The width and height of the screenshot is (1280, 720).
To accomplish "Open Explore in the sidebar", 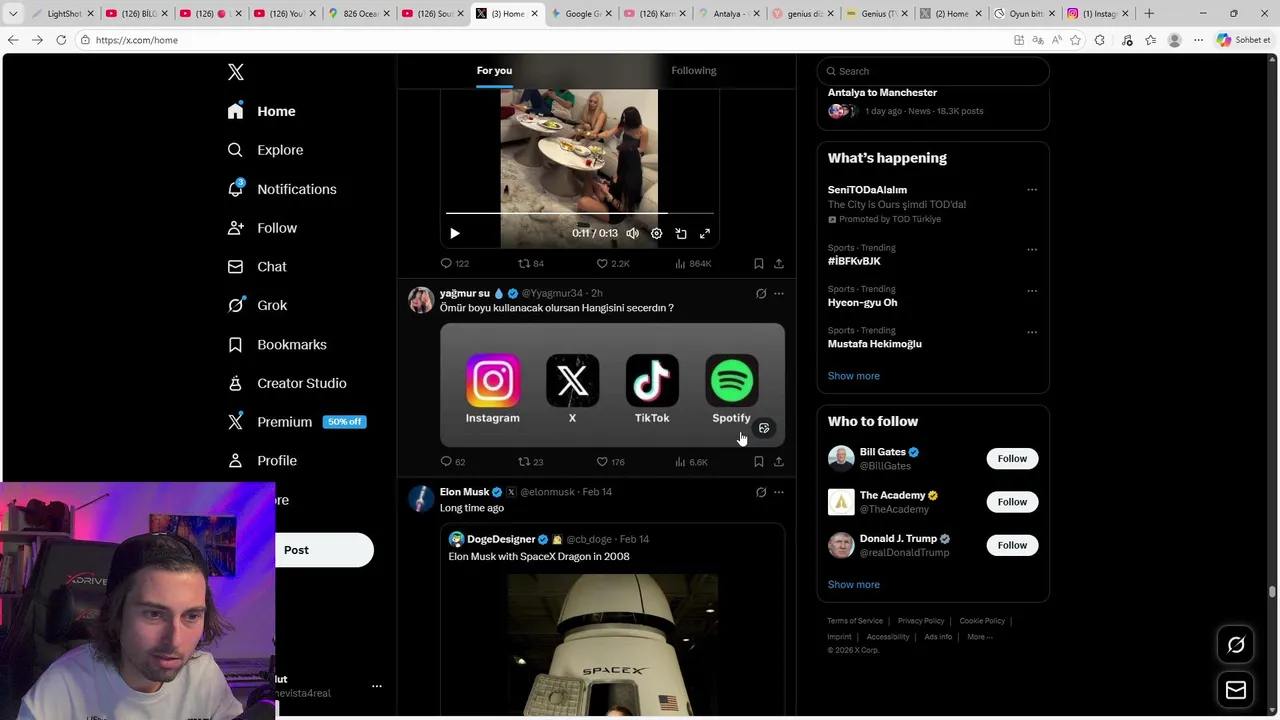I will click(265, 150).
